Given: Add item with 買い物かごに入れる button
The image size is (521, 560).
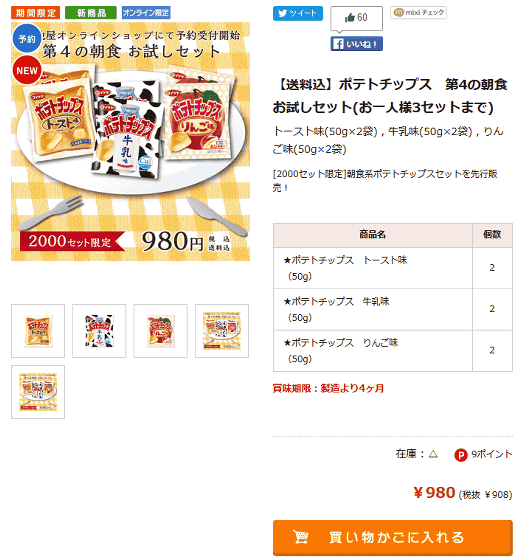Looking at the screenshot, I should [392, 538].
